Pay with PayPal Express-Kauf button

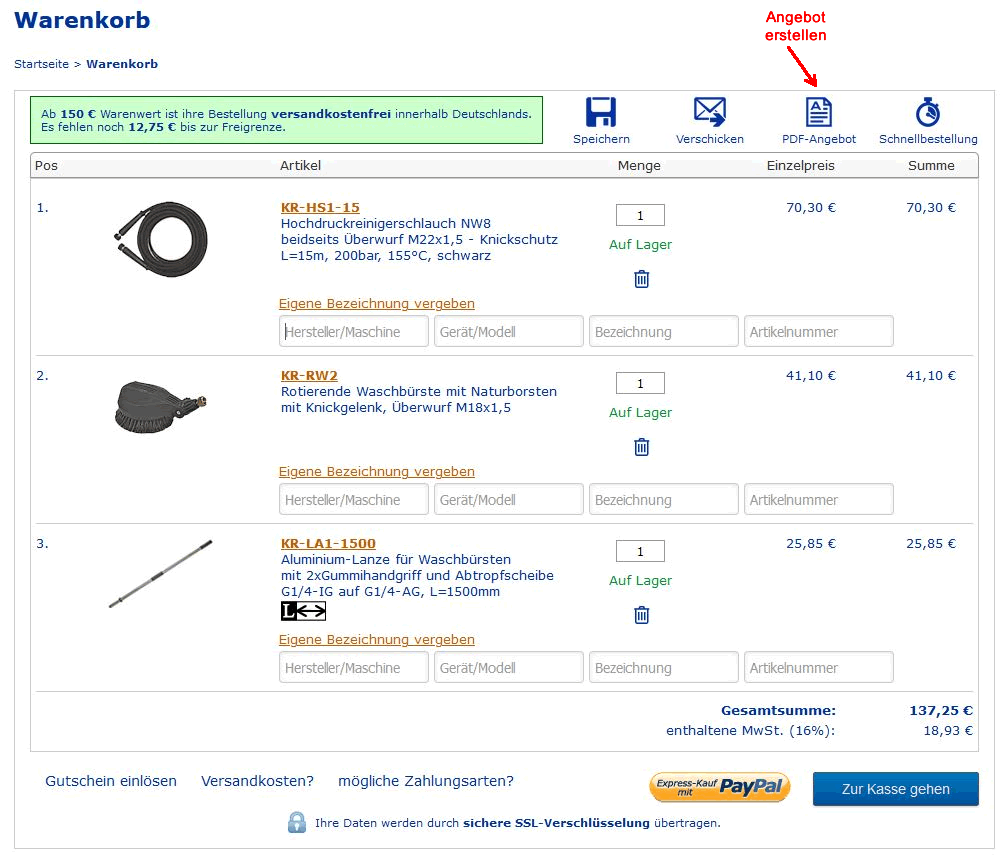click(720, 787)
